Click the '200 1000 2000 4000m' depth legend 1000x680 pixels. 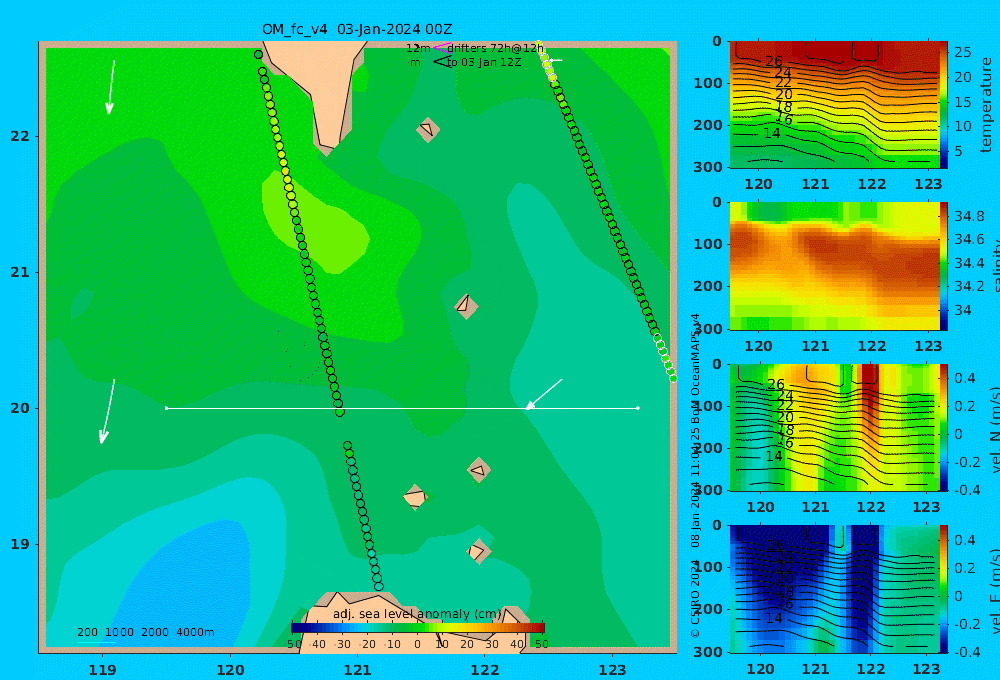146,632
